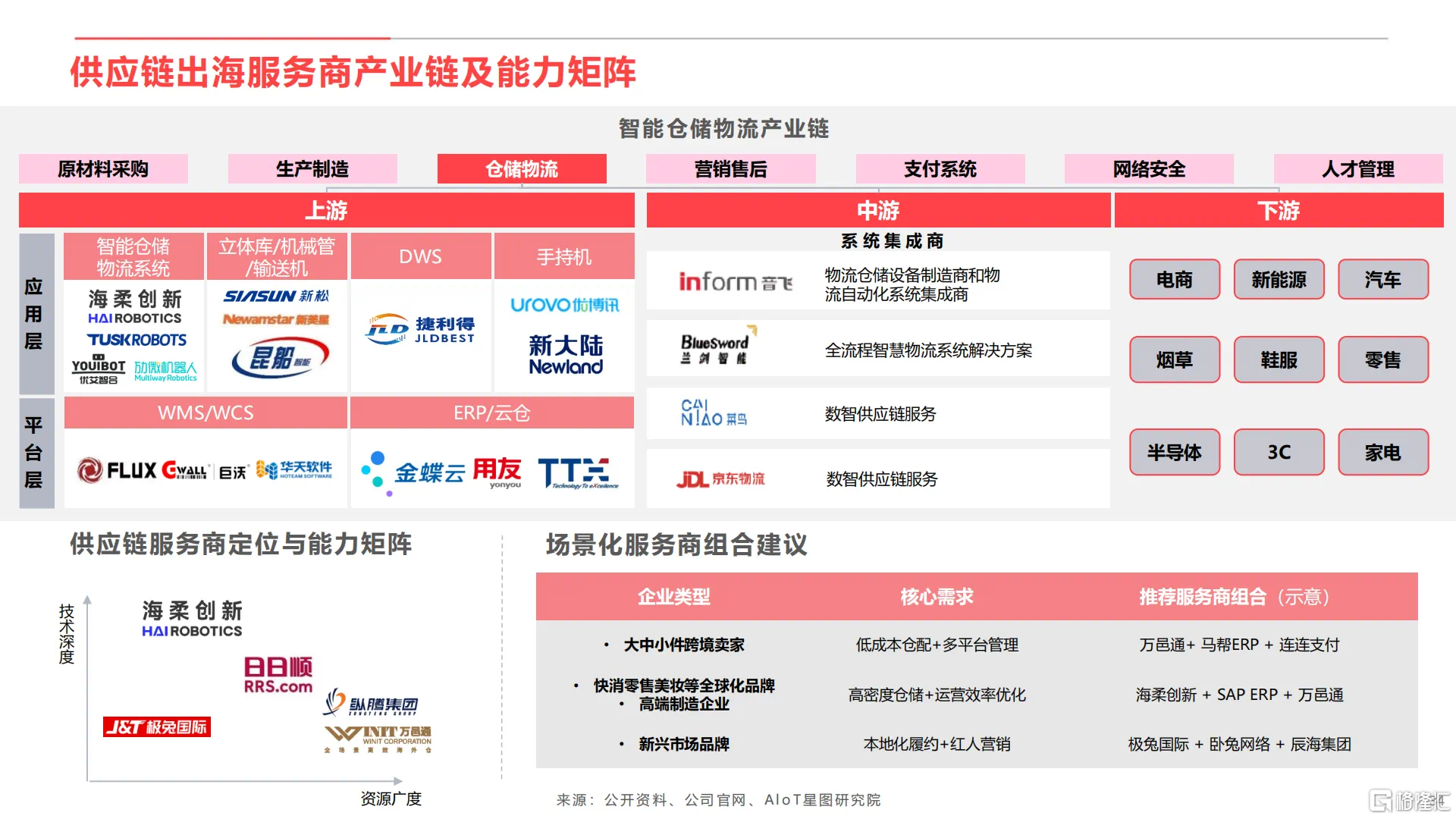Click the 应用层 side label
The image size is (1456, 819).
36,314
